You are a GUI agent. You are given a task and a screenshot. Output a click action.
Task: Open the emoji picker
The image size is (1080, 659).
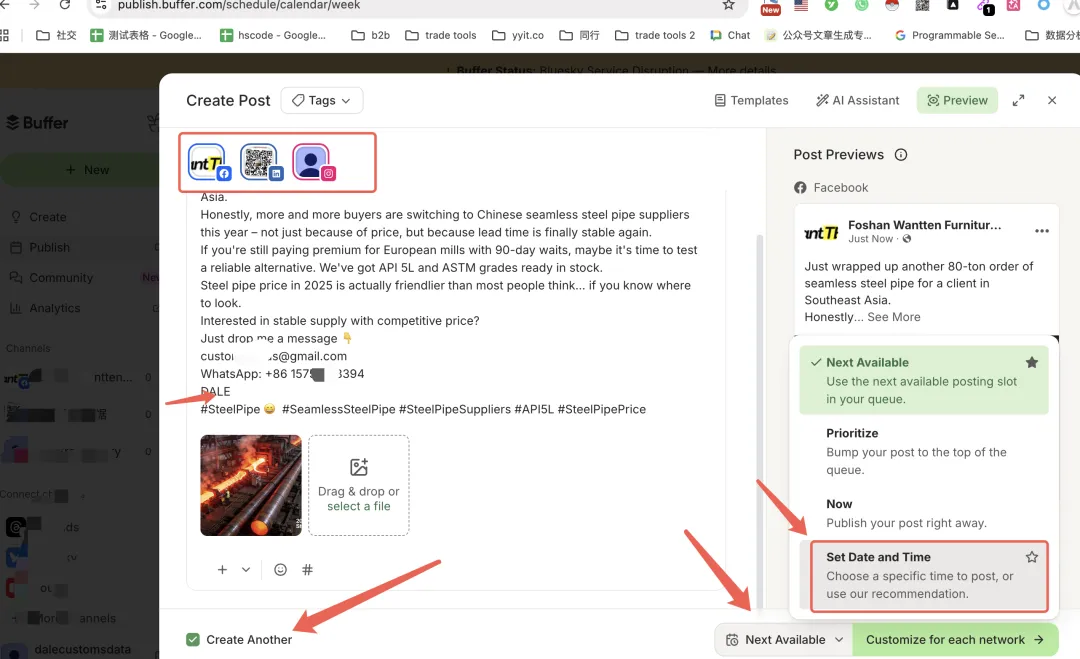pos(280,569)
